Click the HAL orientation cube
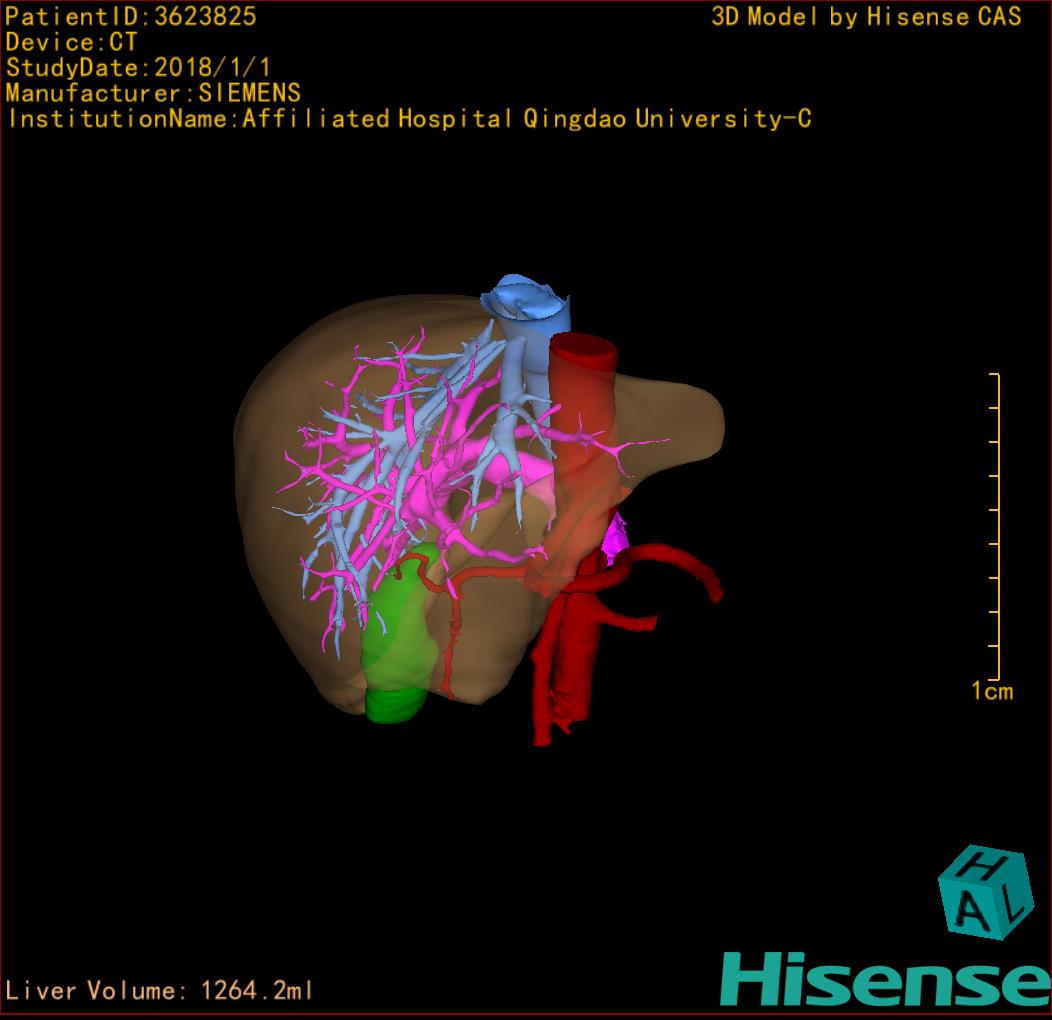Screen dimensions: 1052x1020 click(985, 892)
